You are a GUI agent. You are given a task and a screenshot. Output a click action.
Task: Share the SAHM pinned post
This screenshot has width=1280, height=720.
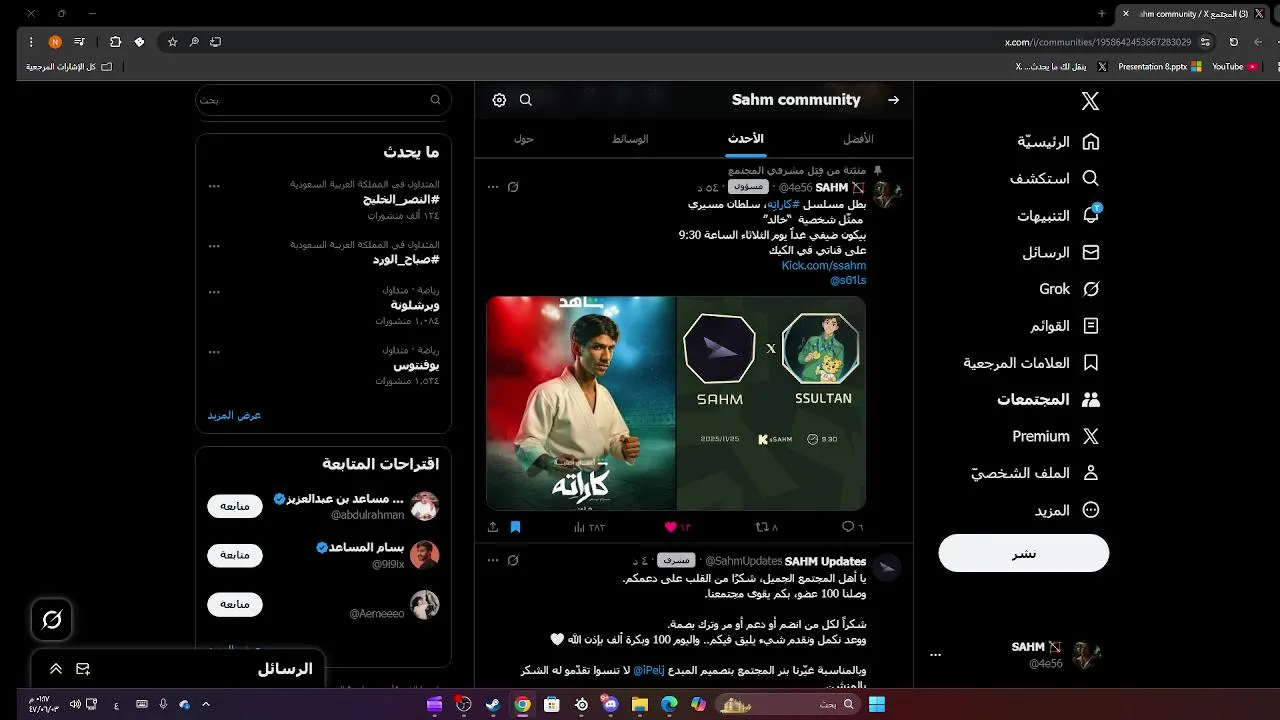(493, 527)
